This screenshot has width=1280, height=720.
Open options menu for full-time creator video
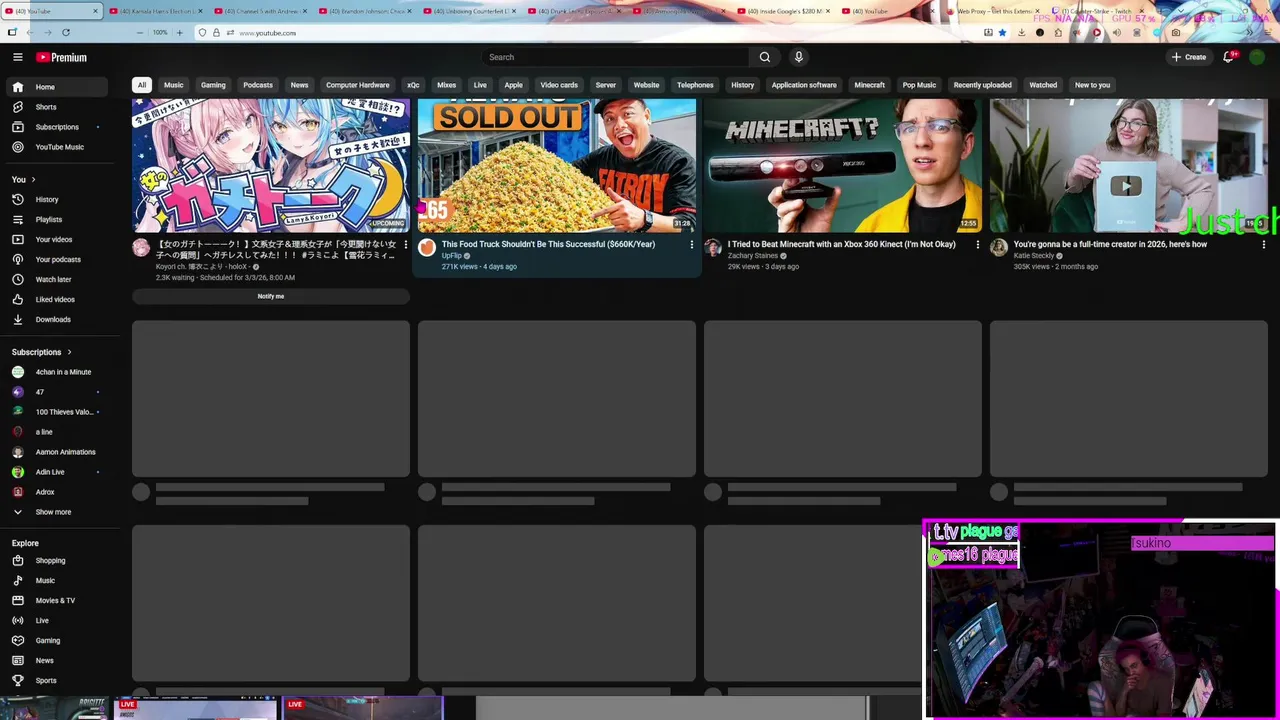click(x=1263, y=244)
